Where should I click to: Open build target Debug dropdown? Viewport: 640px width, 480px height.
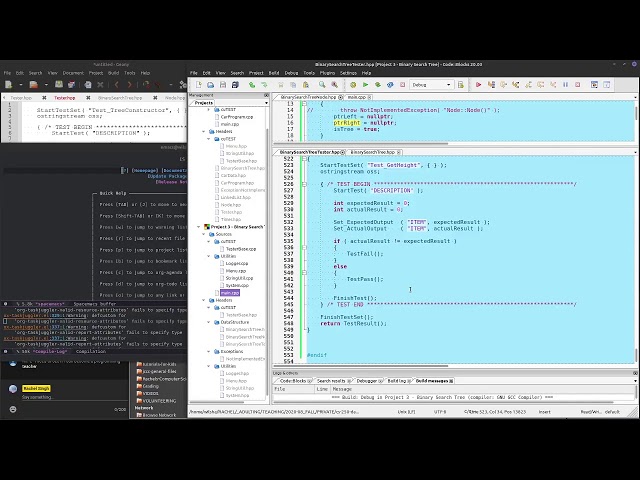tap(431, 84)
